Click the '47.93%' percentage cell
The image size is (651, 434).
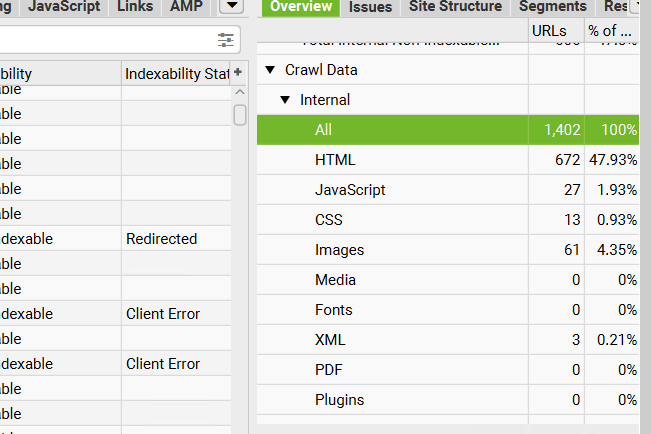pos(612,160)
